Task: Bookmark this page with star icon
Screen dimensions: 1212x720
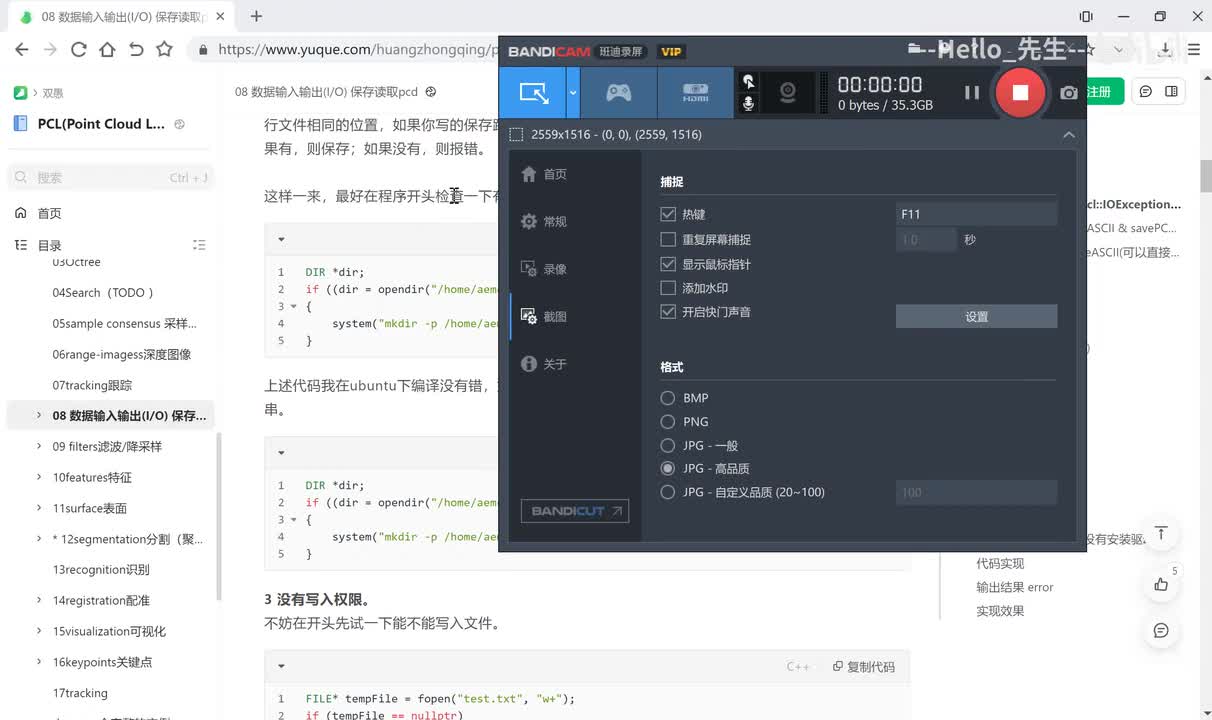Action: click(x=164, y=49)
